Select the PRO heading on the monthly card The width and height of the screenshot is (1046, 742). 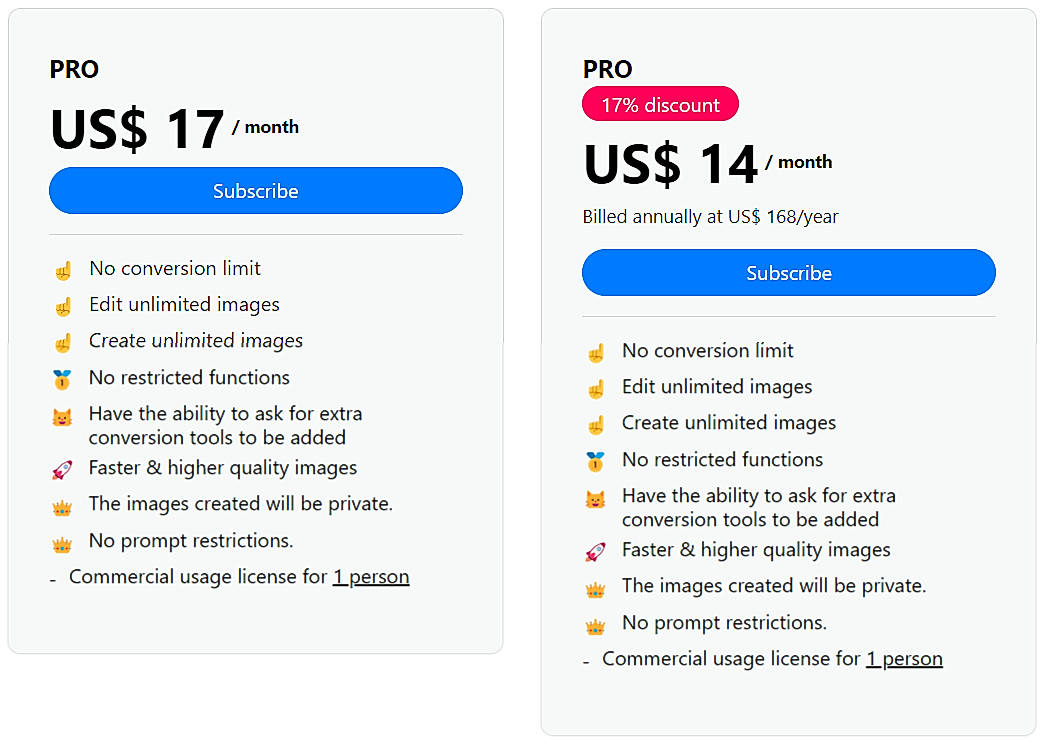(73, 69)
